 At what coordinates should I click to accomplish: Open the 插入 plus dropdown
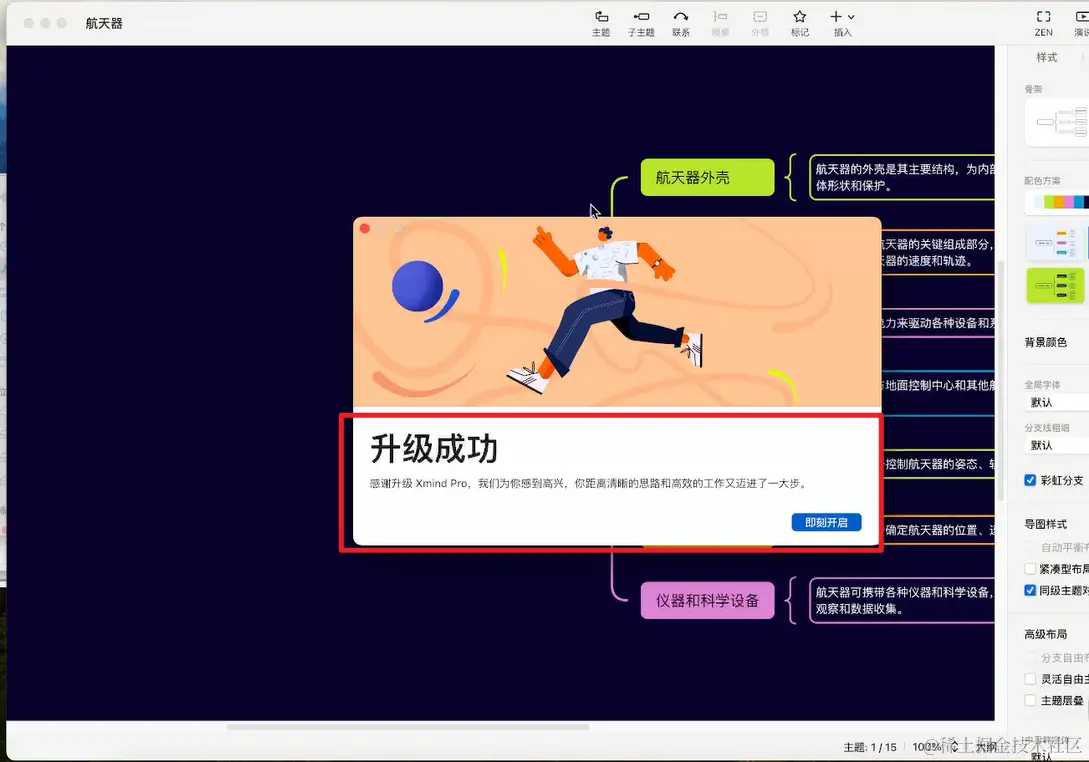[x=842, y=23]
